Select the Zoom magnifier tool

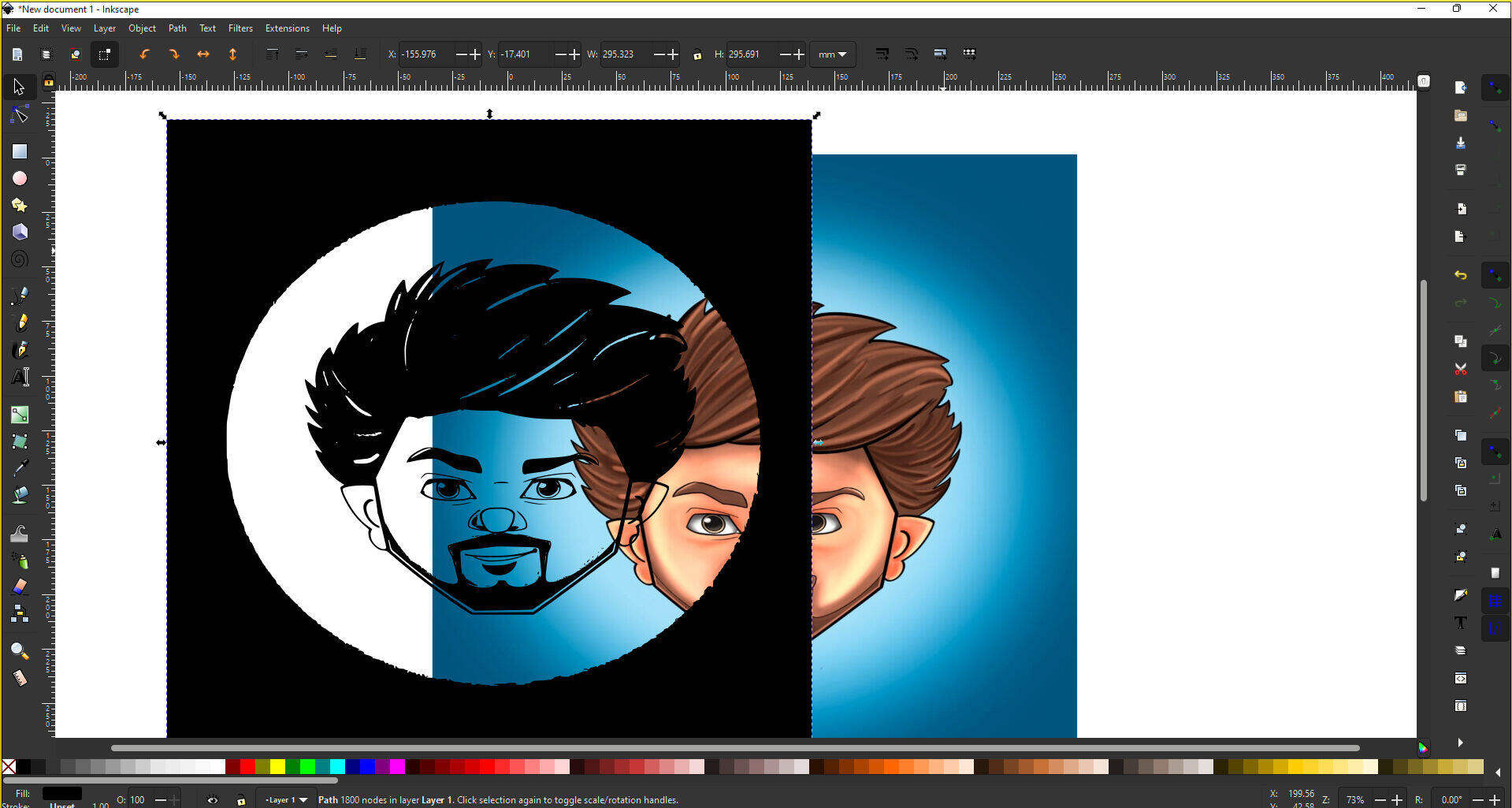[19, 650]
